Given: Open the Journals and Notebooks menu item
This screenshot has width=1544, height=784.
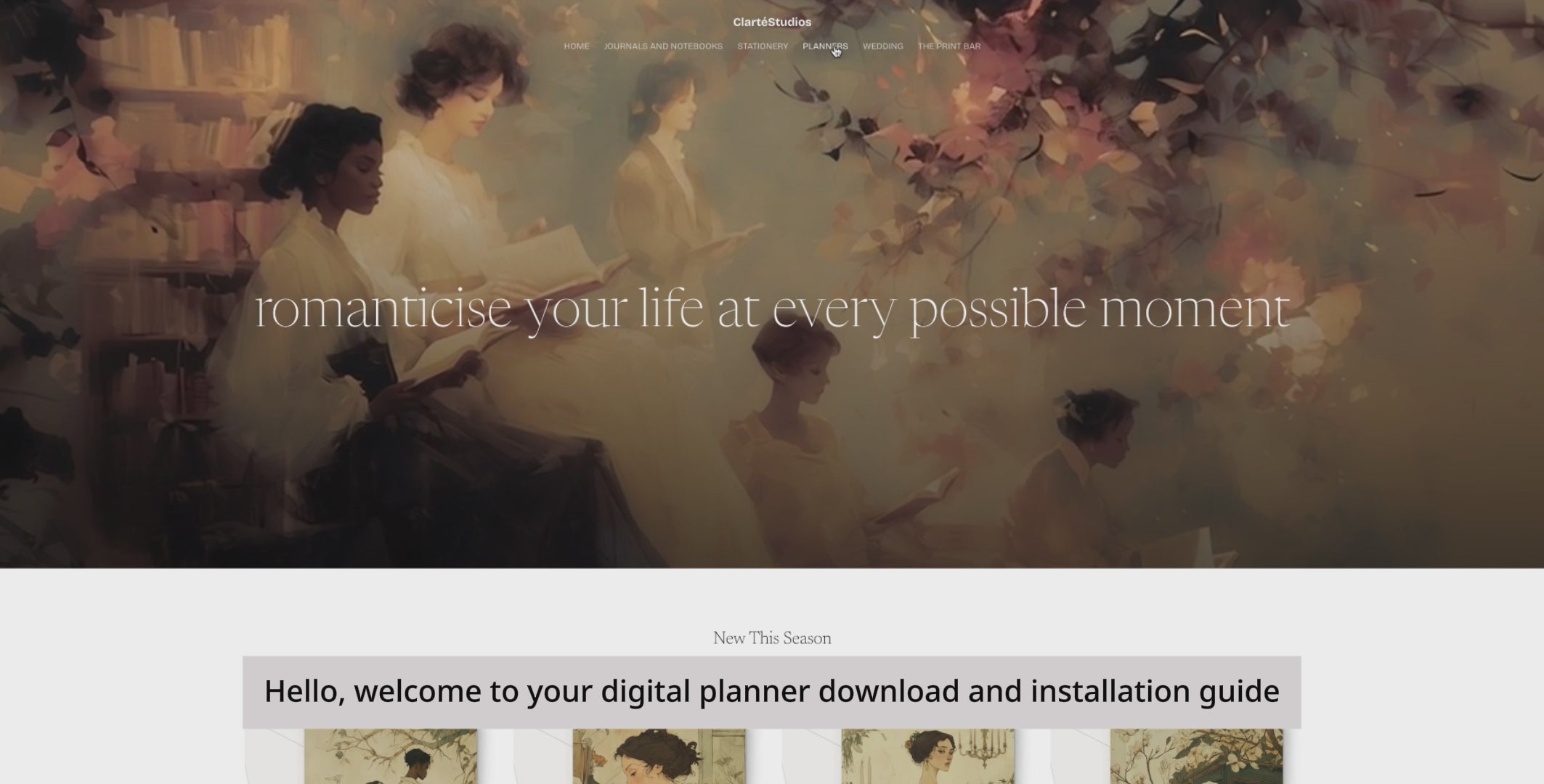Looking at the screenshot, I should (x=663, y=46).
